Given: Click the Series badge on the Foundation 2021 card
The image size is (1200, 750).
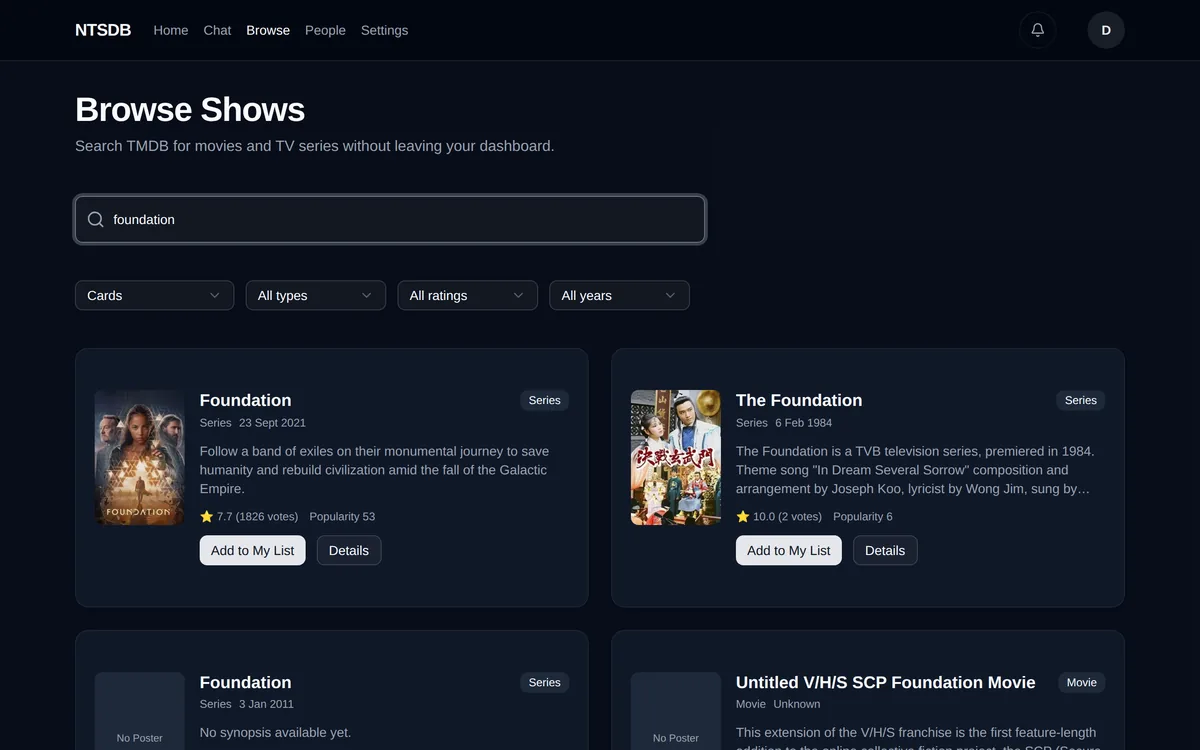Looking at the screenshot, I should (x=545, y=400).
